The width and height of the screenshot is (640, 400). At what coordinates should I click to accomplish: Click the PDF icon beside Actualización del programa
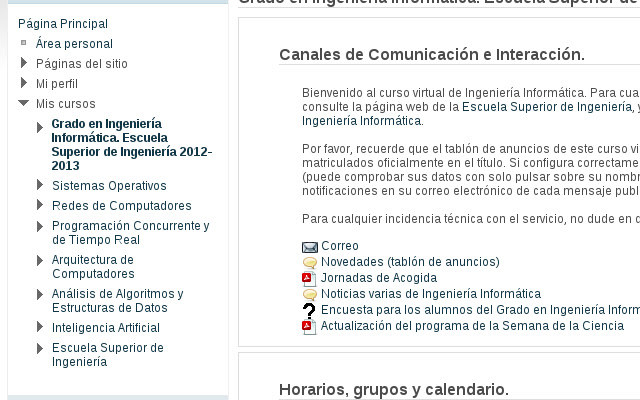[x=309, y=327]
